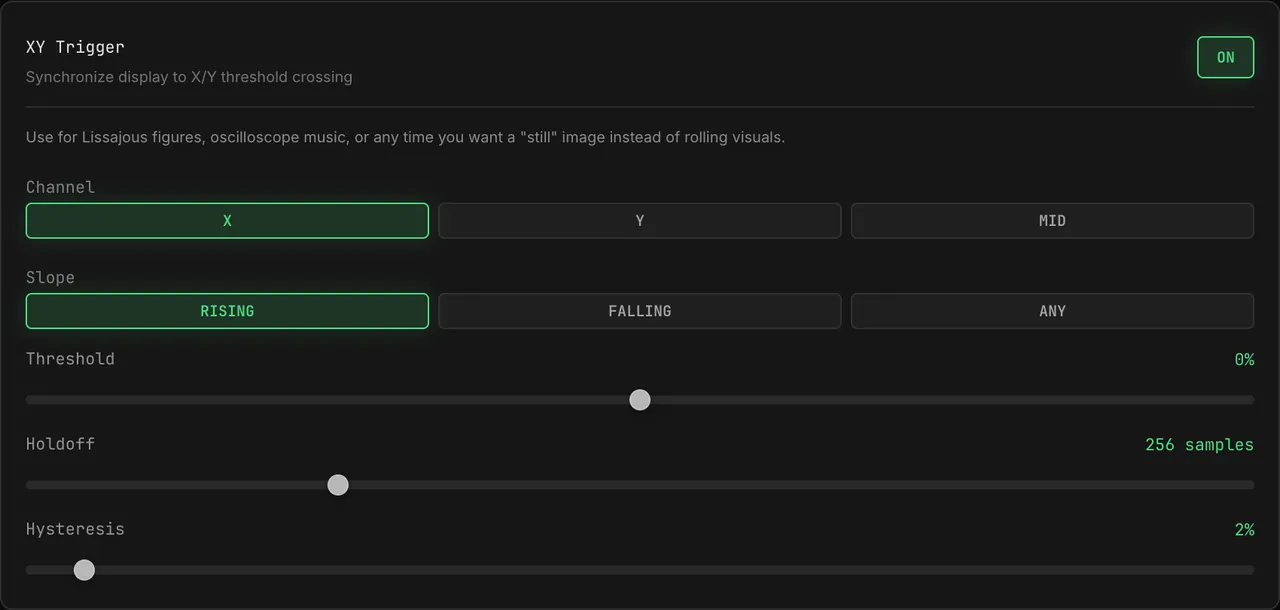Click the 256 samples Holdoff value

(1199, 444)
